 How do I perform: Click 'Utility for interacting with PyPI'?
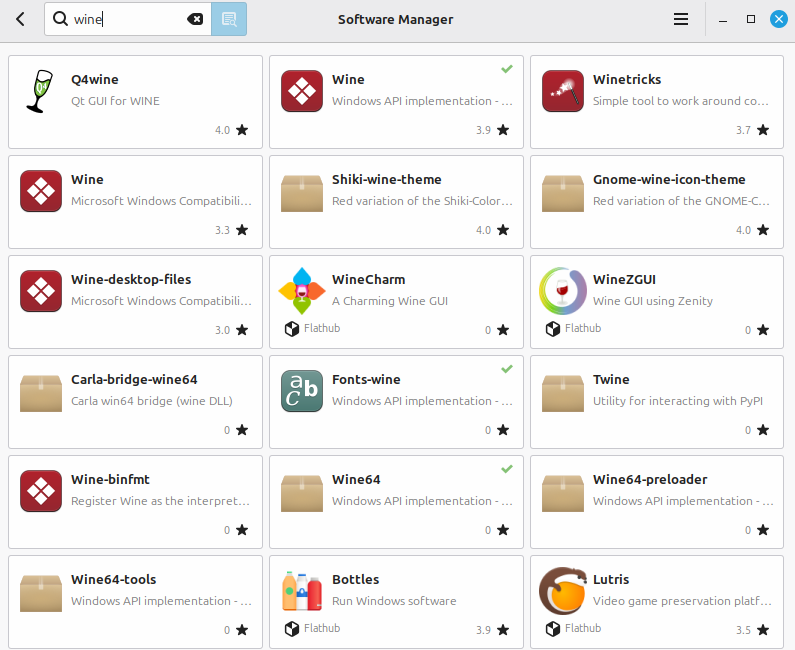pos(678,401)
